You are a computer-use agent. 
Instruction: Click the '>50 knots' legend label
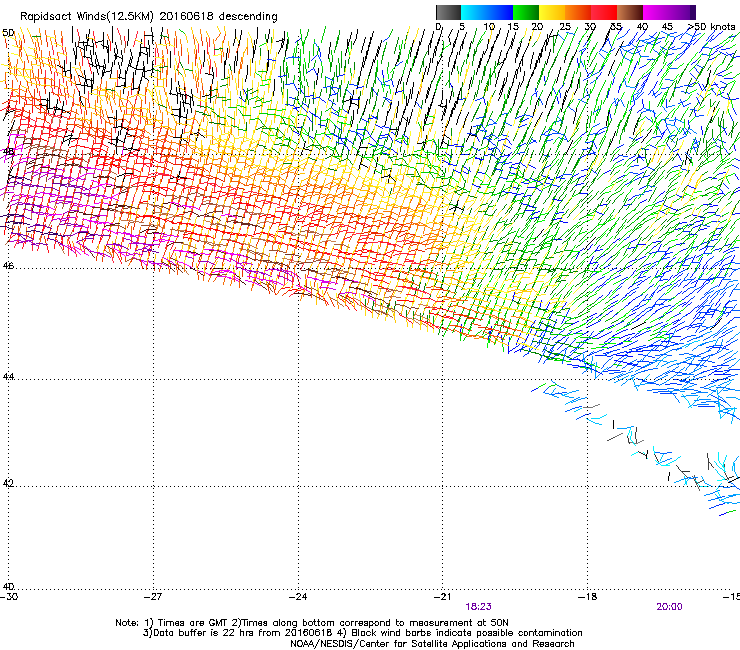click(711, 27)
